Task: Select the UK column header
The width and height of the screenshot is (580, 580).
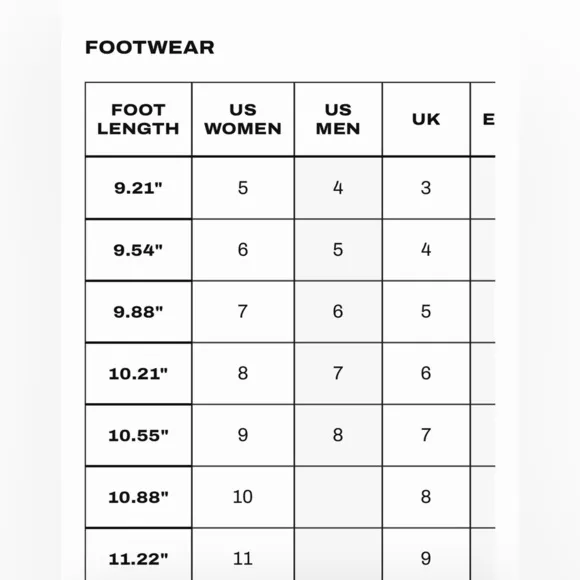Action: (x=426, y=119)
